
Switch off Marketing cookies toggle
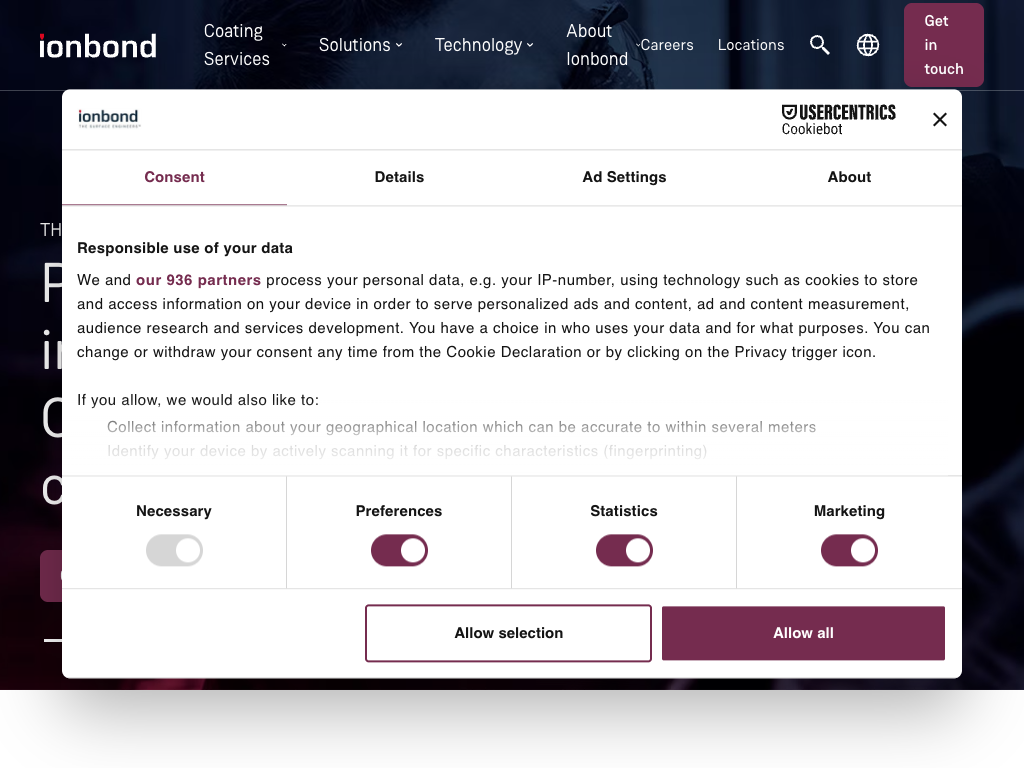849,550
